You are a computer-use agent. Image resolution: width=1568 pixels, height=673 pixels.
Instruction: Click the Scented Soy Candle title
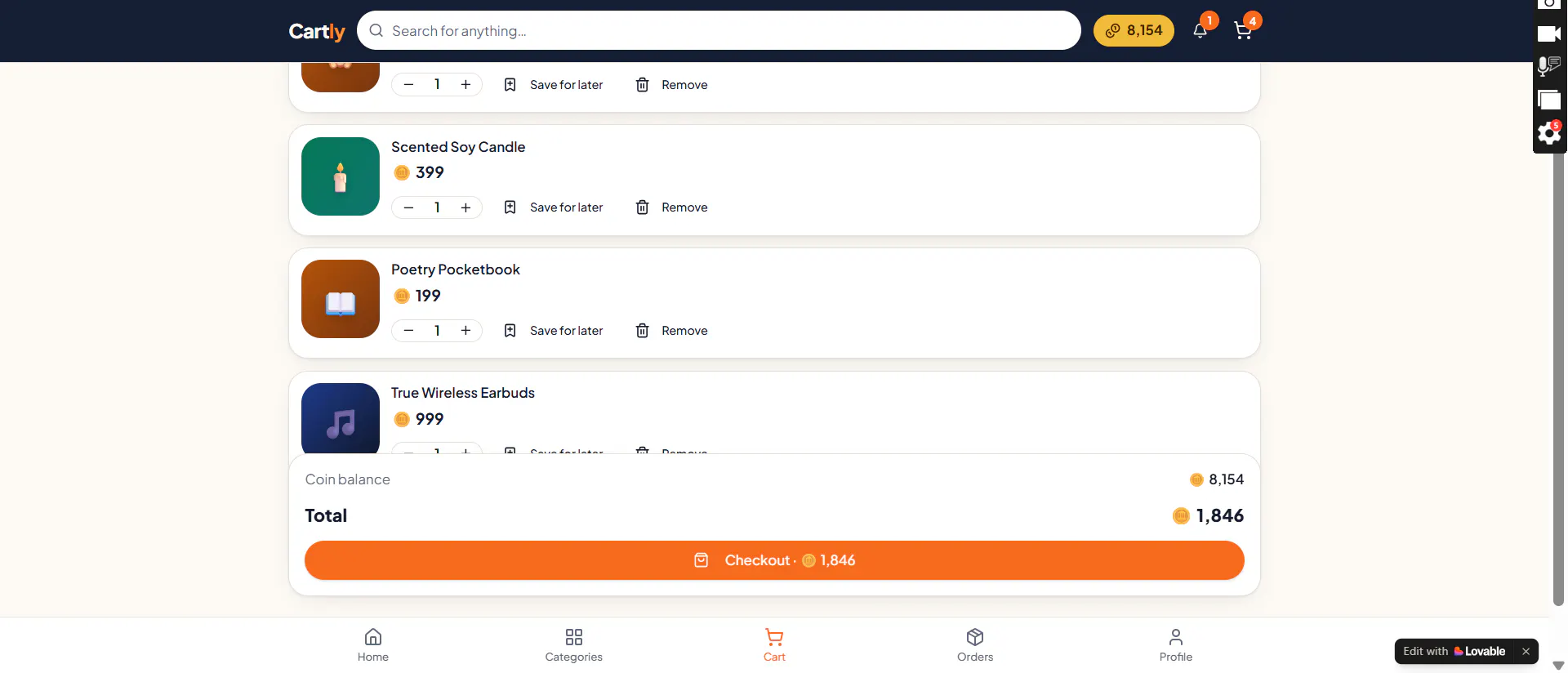458,147
